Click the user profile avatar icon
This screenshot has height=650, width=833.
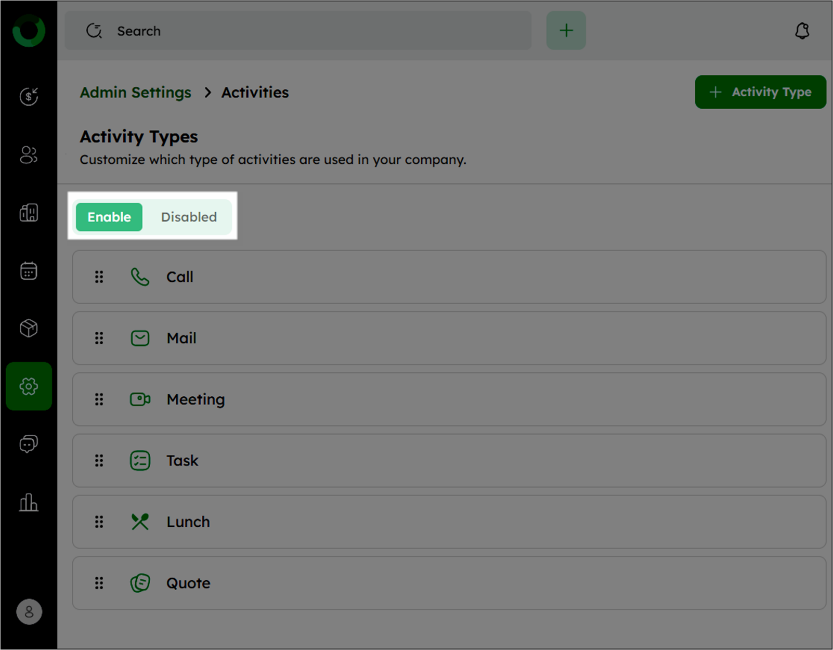click(x=29, y=612)
